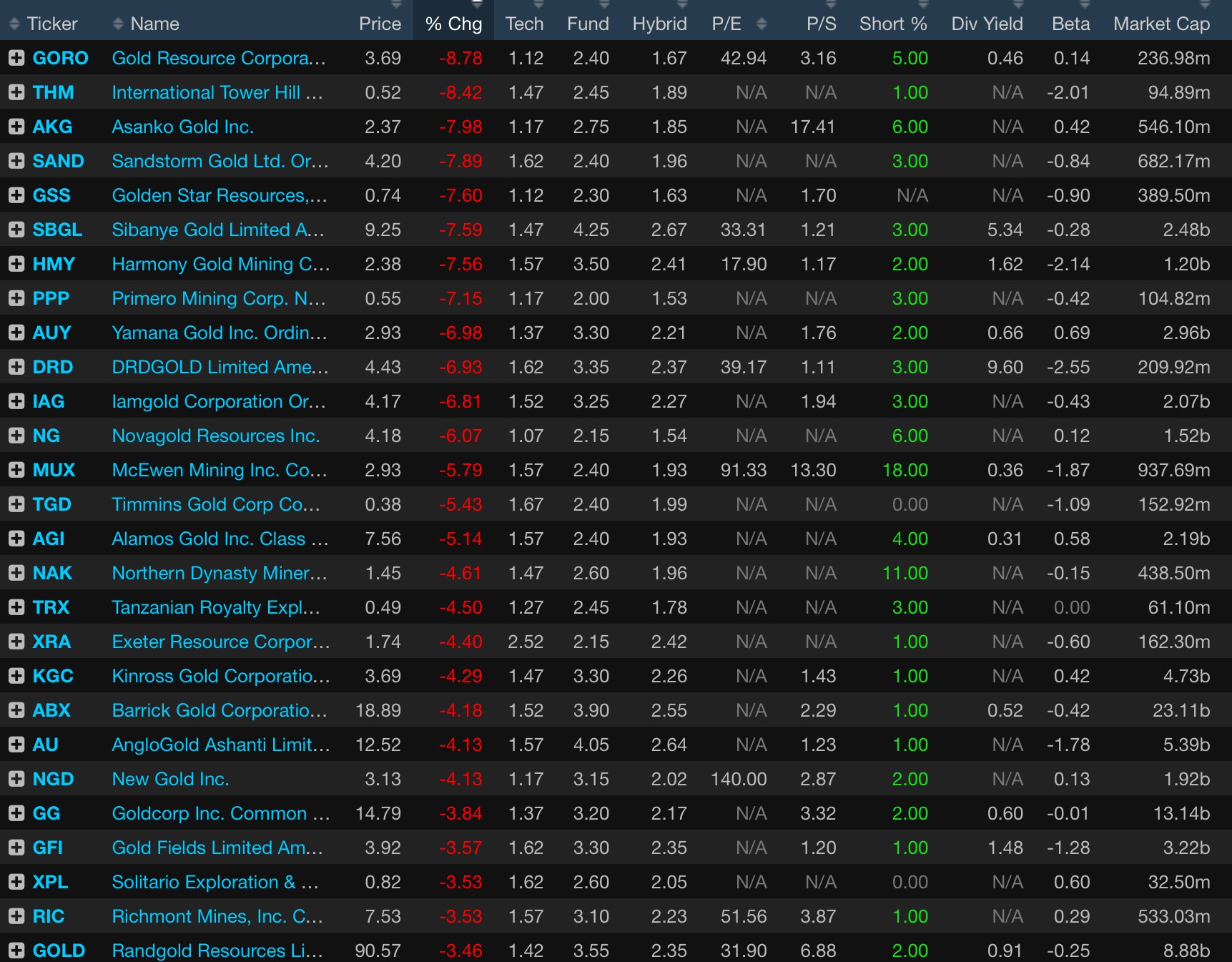This screenshot has width=1232, height=962.
Task: Click plus icon next to AU ticker
Action: coord(16,745)
